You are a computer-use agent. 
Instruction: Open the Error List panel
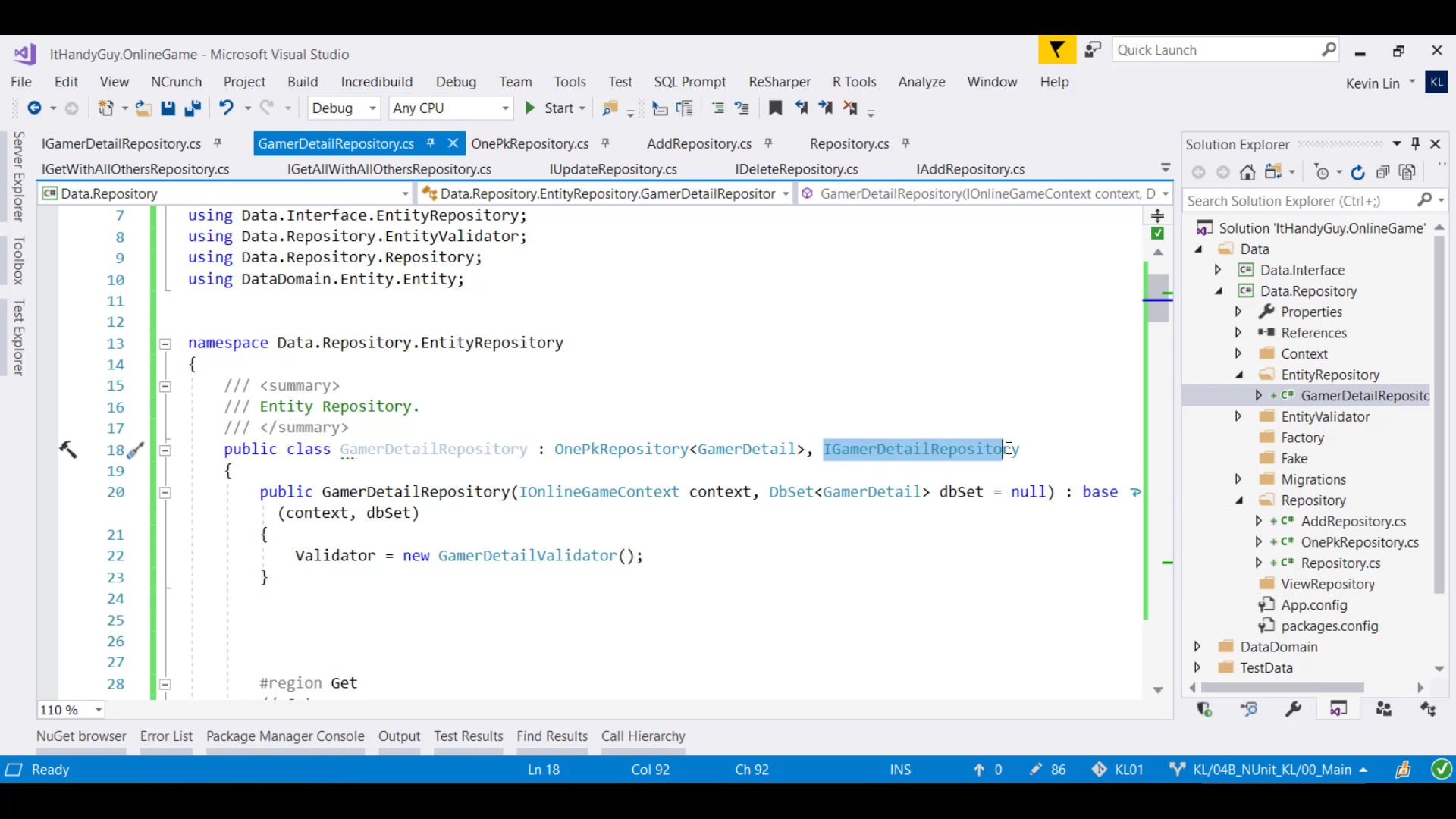[166, 736]
